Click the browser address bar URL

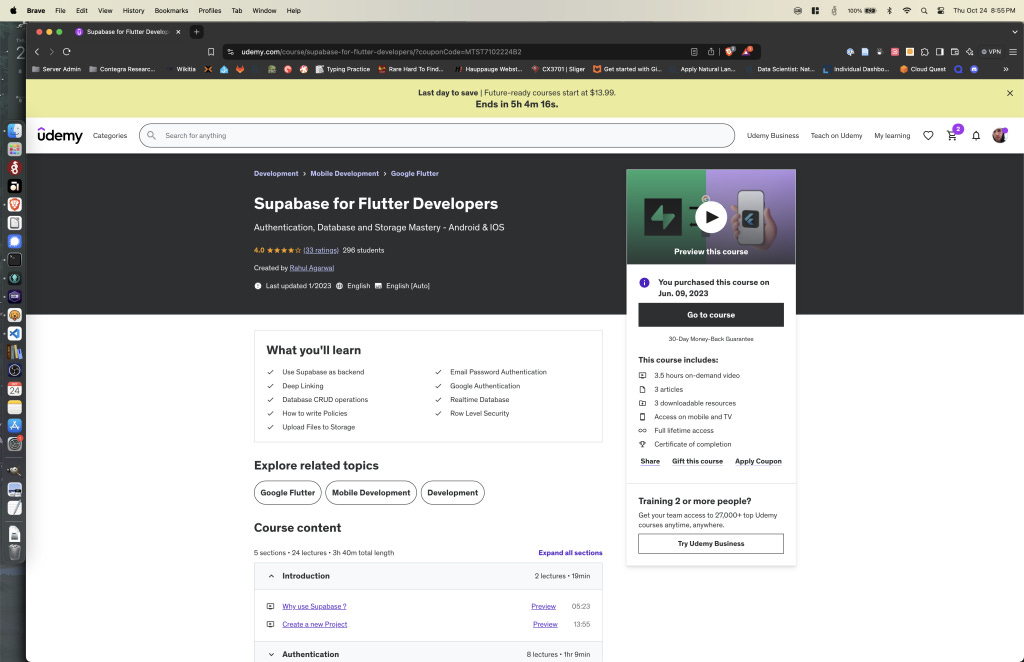381,52
